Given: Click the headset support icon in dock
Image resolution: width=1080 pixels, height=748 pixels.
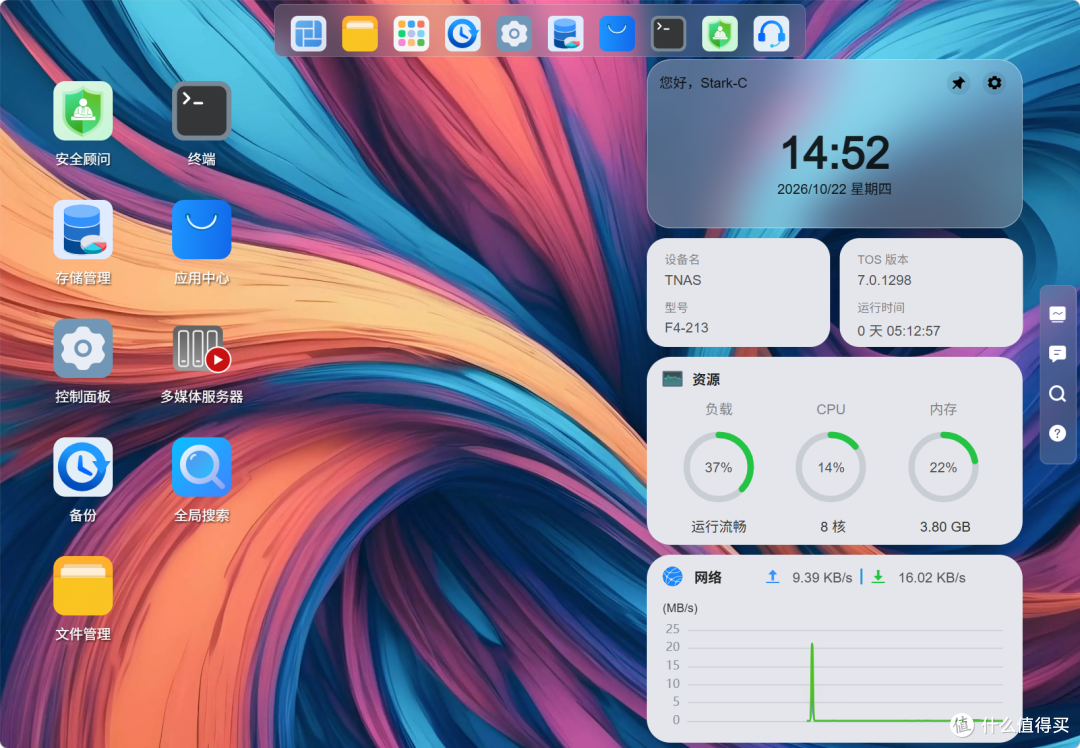Looking at the screenshot, I should pos(771,33).
